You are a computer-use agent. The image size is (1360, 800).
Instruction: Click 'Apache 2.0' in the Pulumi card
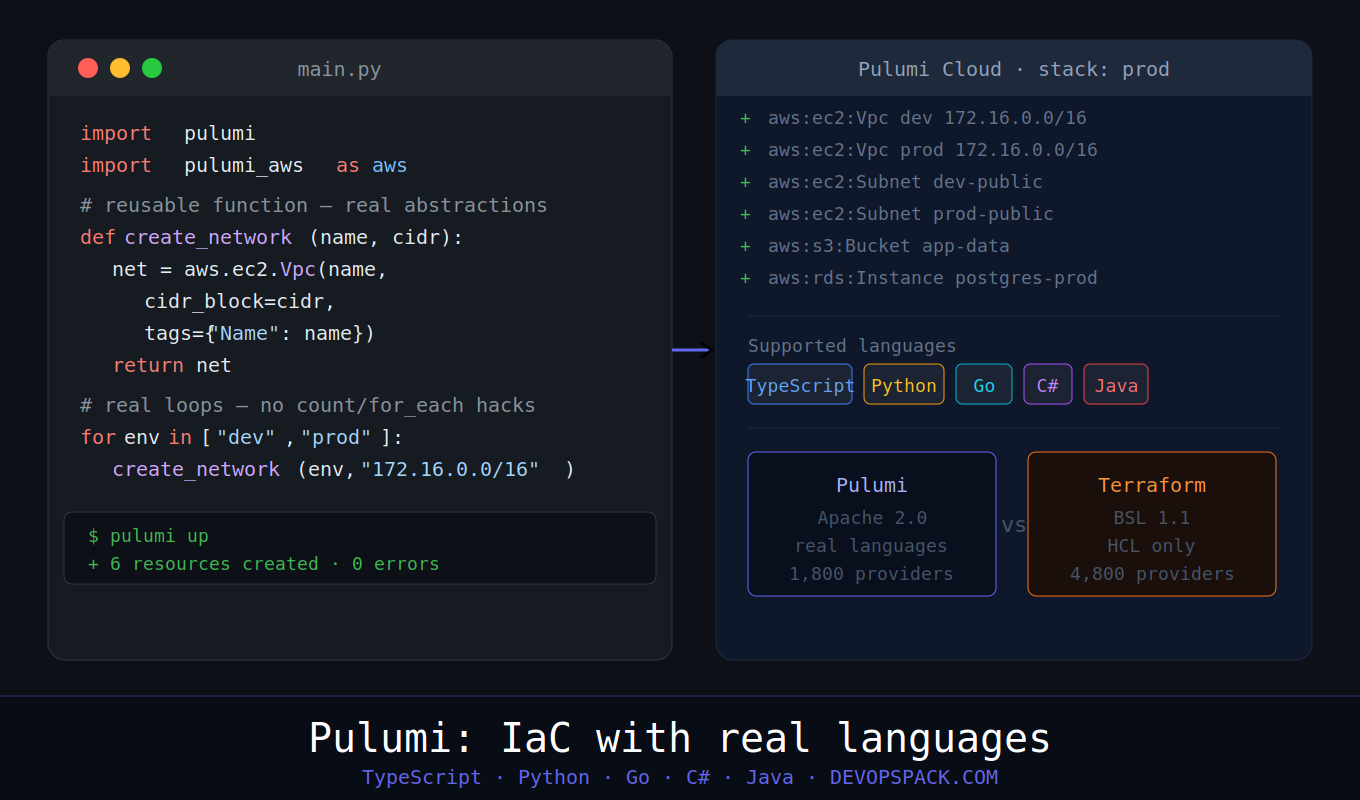[872, 518]
